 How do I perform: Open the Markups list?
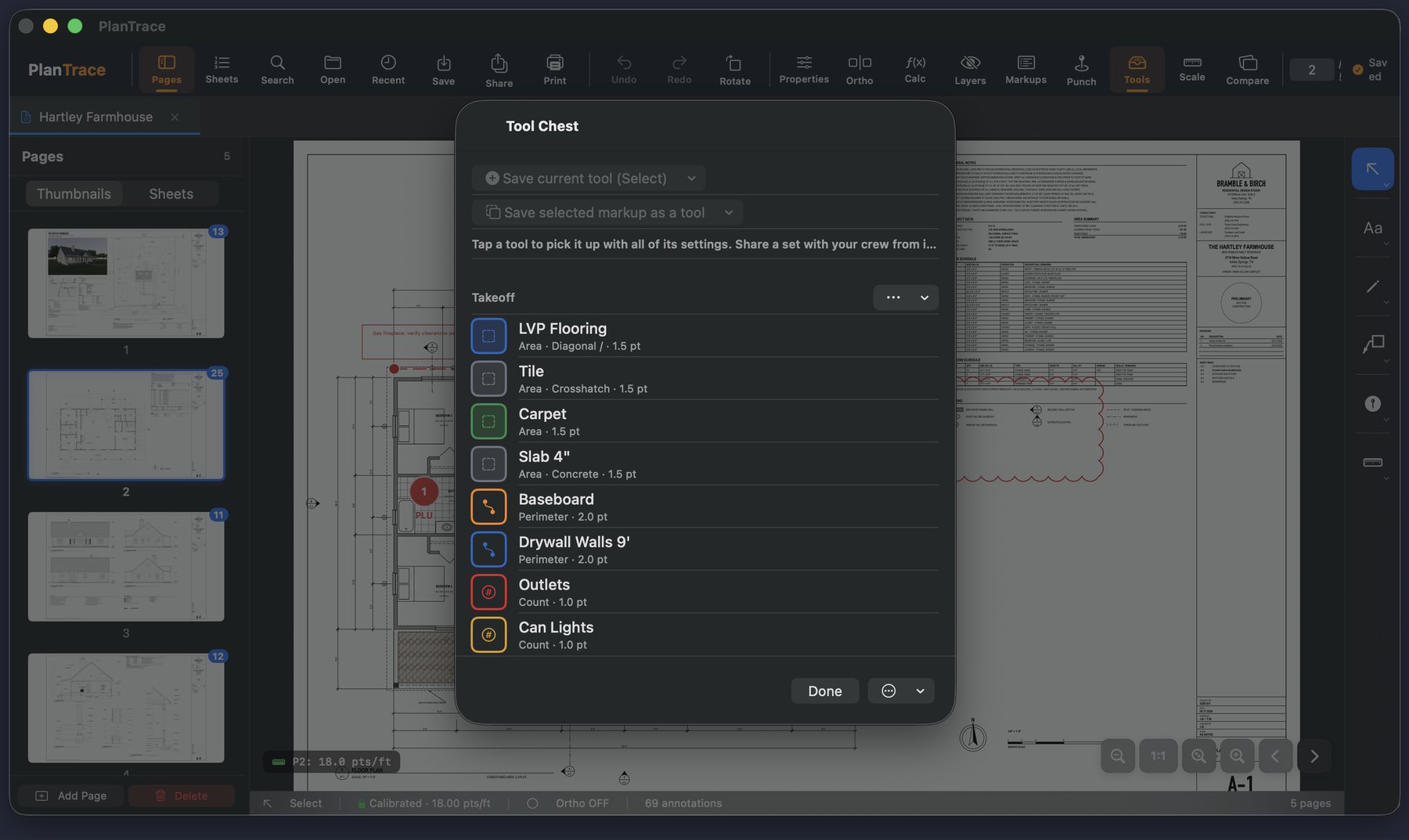coord(1025,70)
